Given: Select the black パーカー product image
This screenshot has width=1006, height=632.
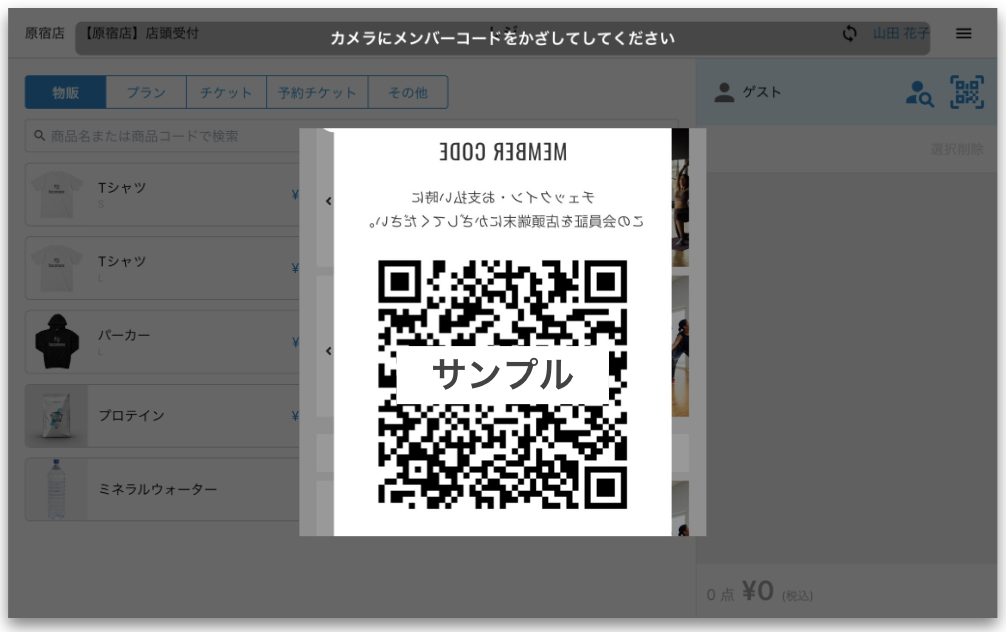Looking at the screenshot, I should (57, 342).
